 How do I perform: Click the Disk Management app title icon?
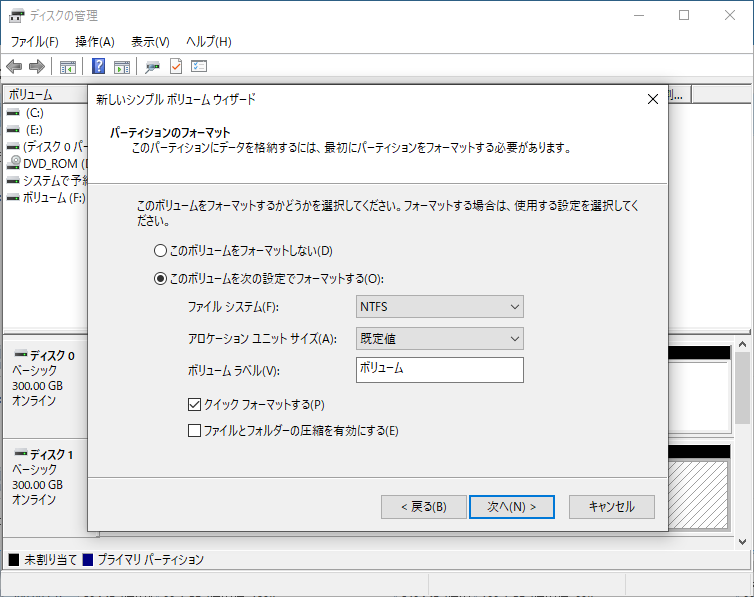click(x=16, y=15)
